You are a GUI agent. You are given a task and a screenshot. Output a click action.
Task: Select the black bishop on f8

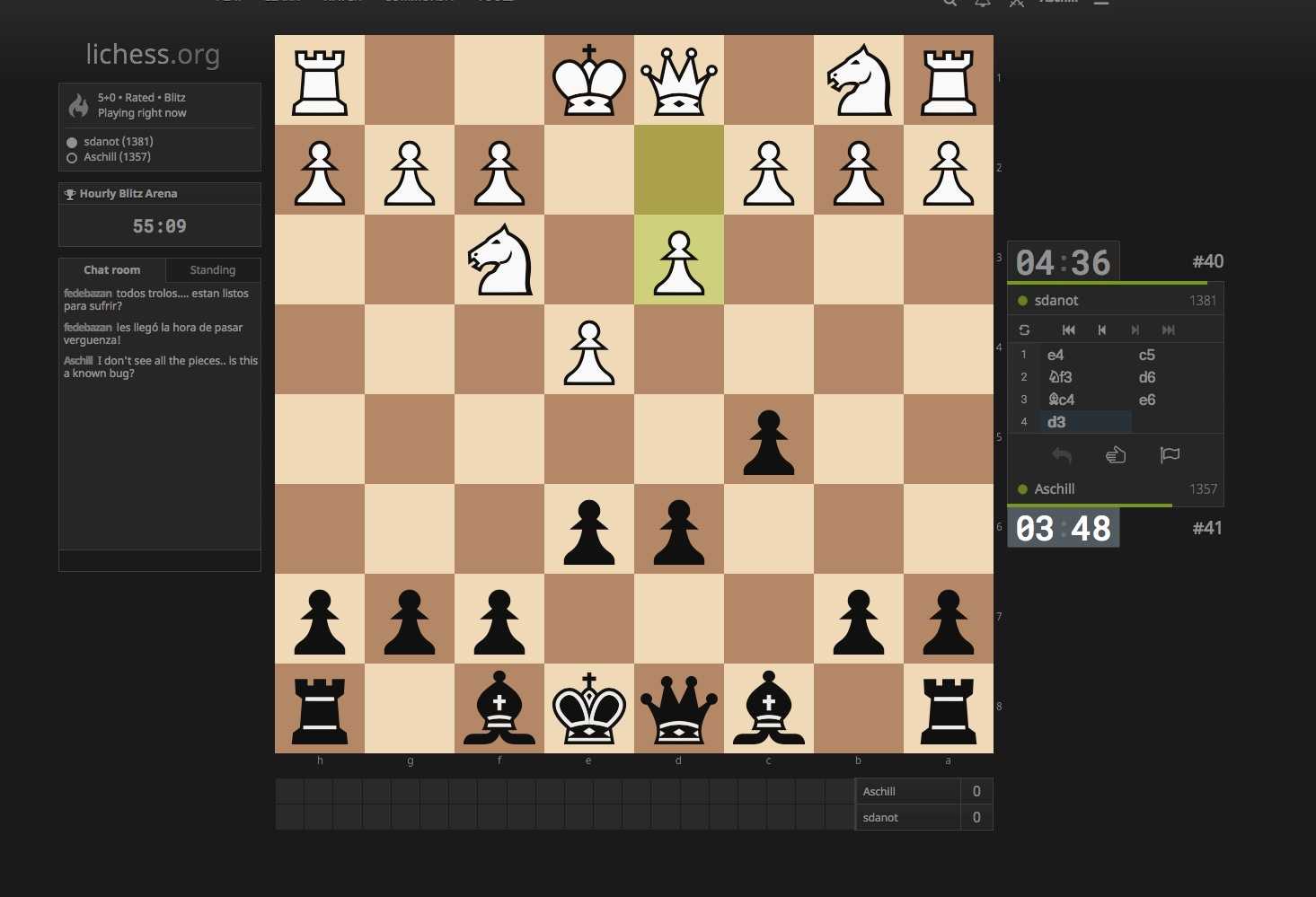(x=499, y=708)
